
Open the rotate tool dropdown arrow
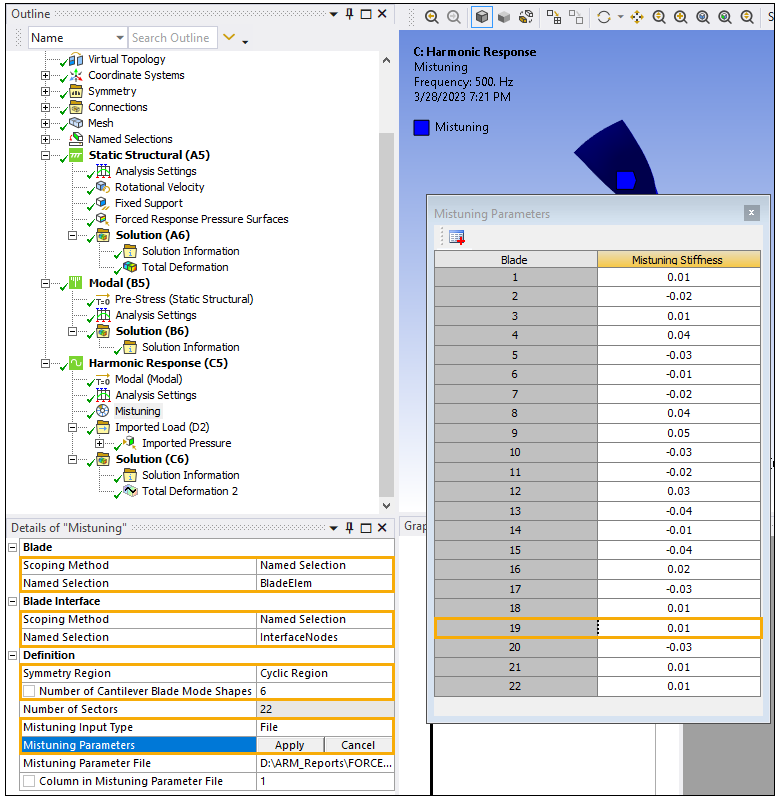pos(620,17)
